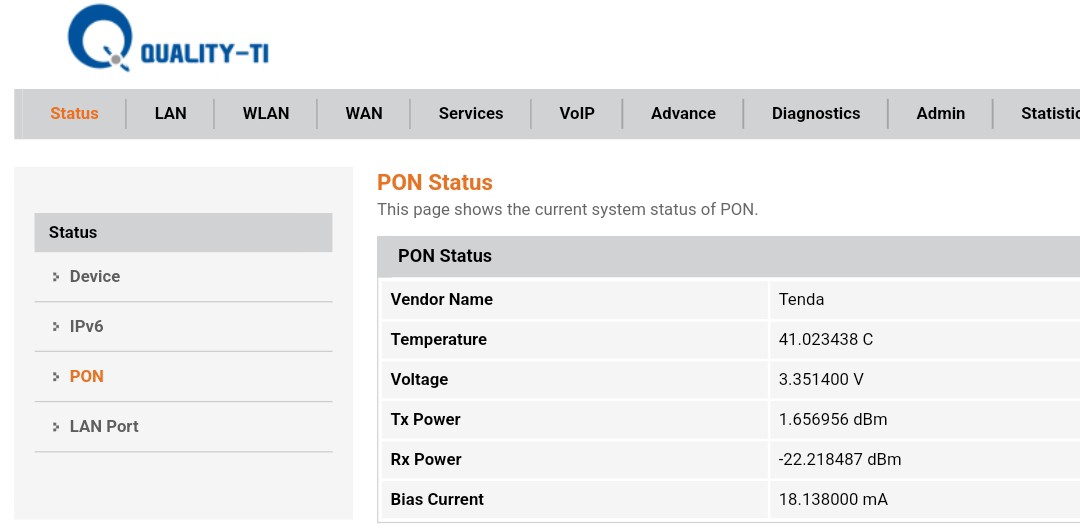
Task: Select PON in the sidebar
Action: [x=87, y=377]
